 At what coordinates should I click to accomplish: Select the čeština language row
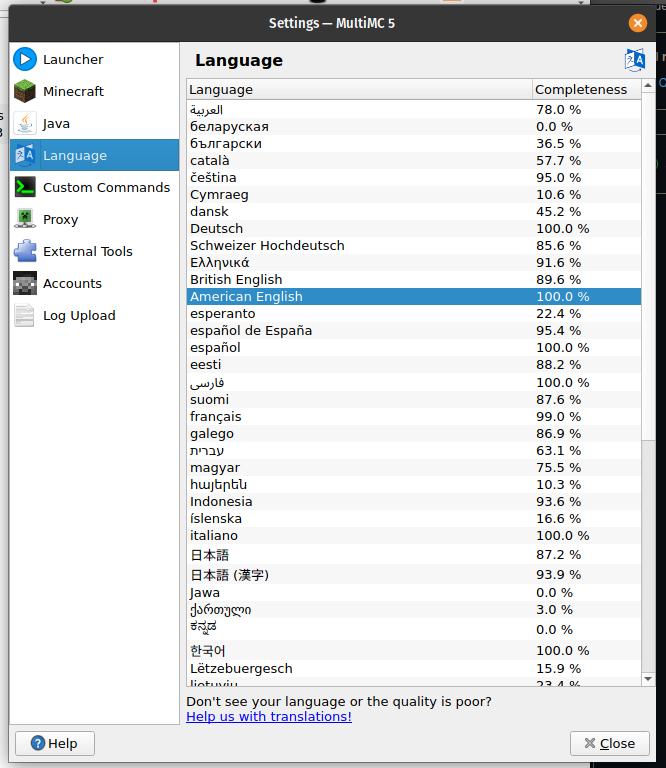tap(414, 178)
